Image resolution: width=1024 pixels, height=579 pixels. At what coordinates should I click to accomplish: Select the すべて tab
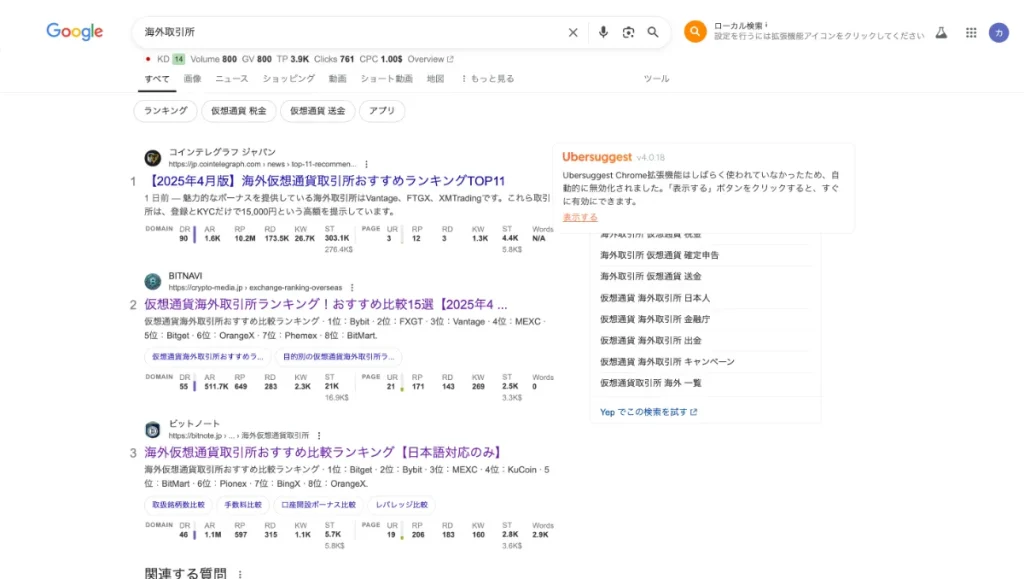[157, 78]
